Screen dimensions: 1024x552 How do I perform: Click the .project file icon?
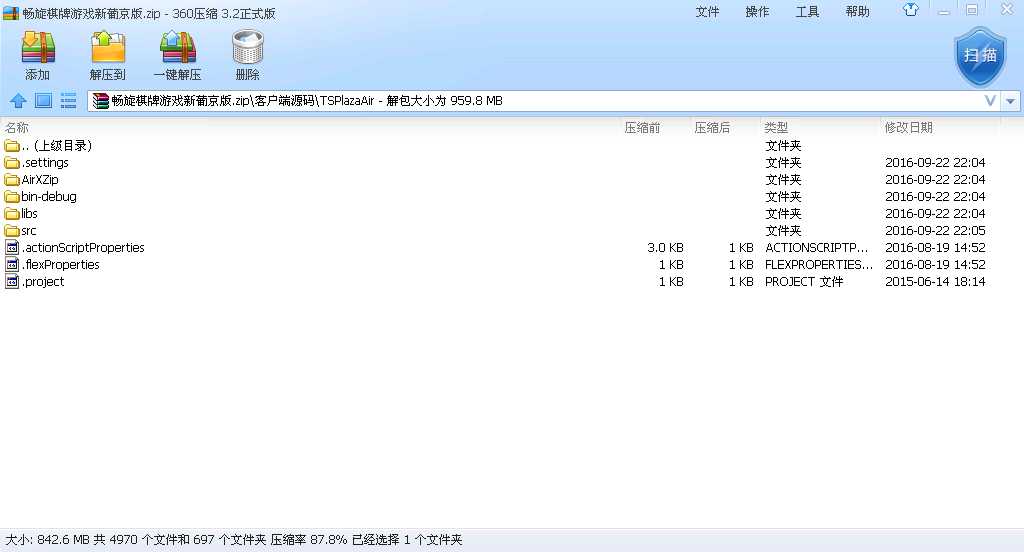pyautogui.click(x=12, y=282)
